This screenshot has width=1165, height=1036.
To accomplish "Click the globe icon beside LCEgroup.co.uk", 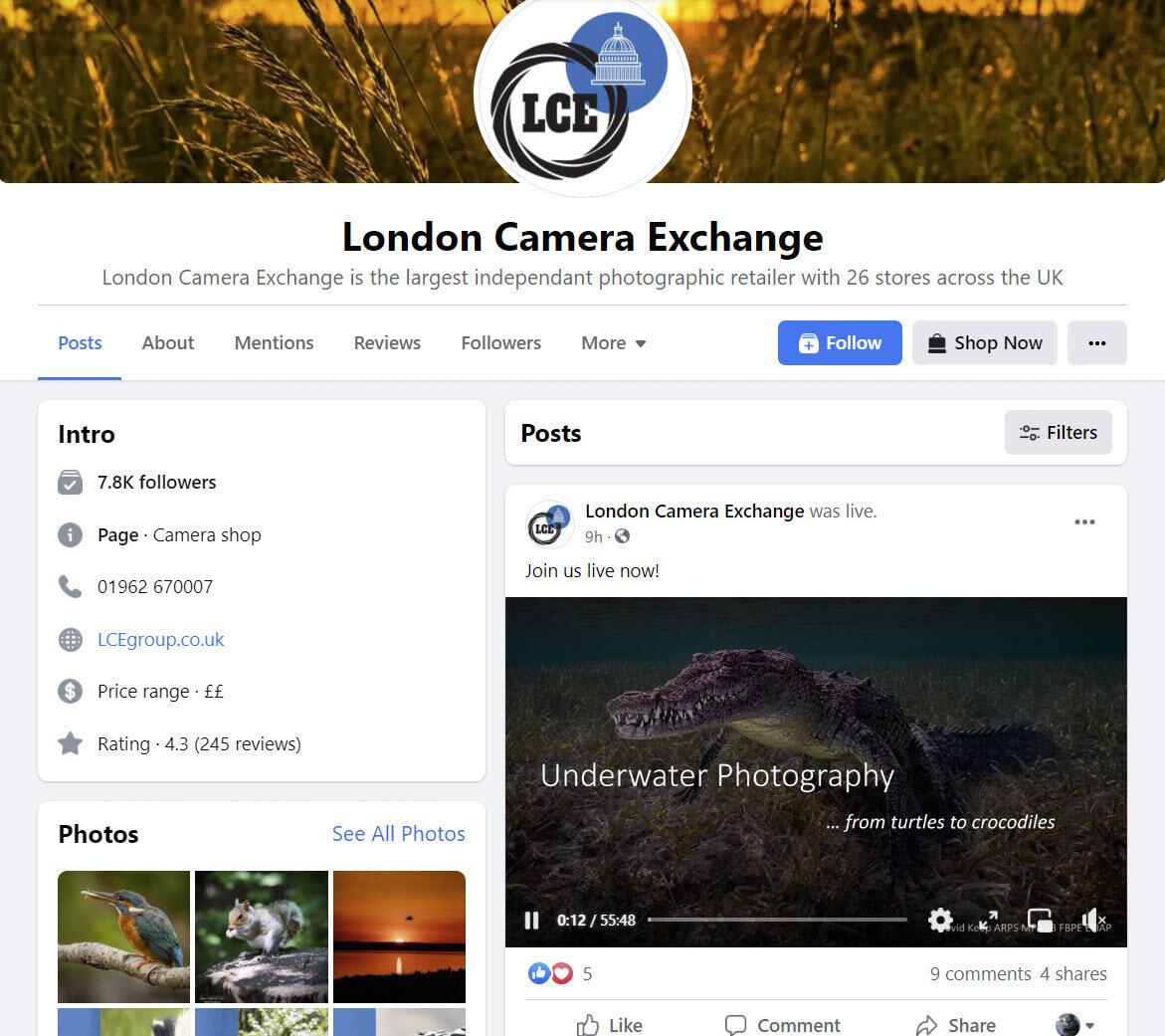I will tap(70, 639).
